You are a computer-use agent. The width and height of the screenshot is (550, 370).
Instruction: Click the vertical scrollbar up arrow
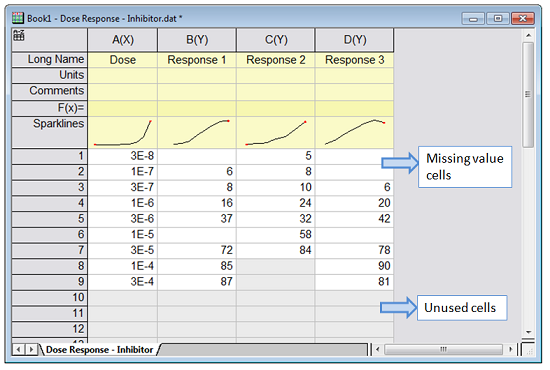(528, 35)
